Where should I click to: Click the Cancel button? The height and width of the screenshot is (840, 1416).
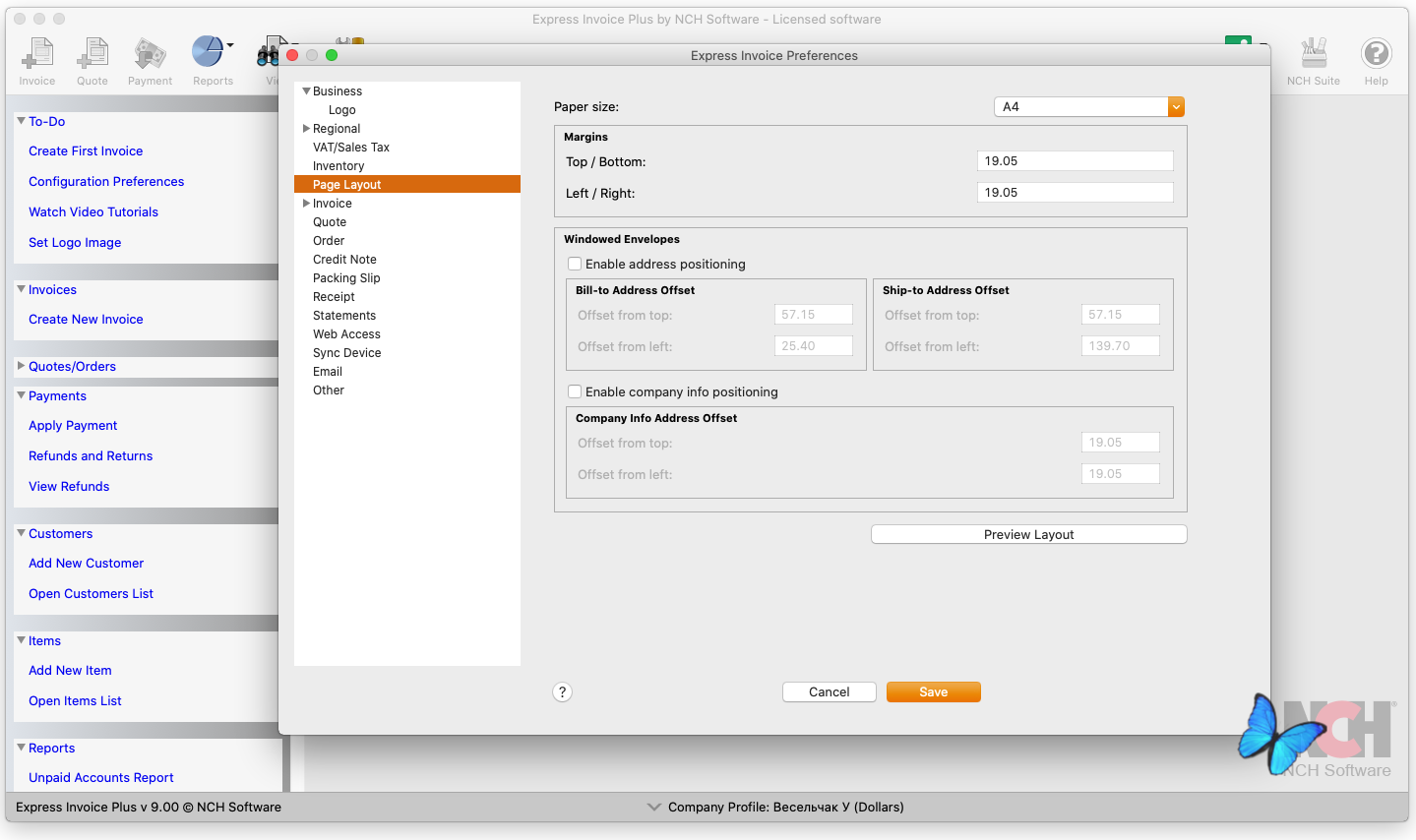pyautogui.click(x=830, y=692)
